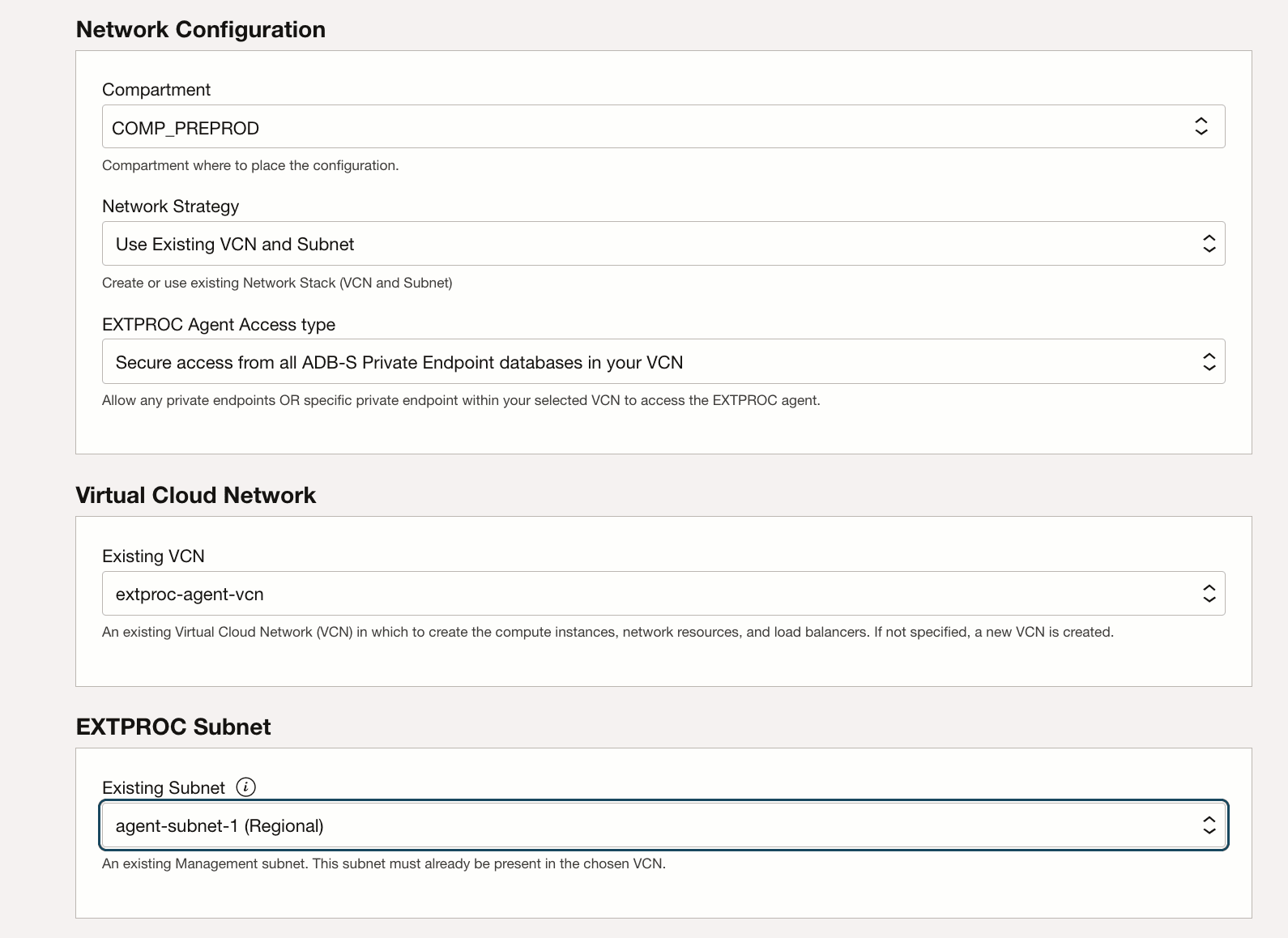Click the 'EXTPROC Subnet' section heading
Screen dimensions: 1288x938
(173, 727)
